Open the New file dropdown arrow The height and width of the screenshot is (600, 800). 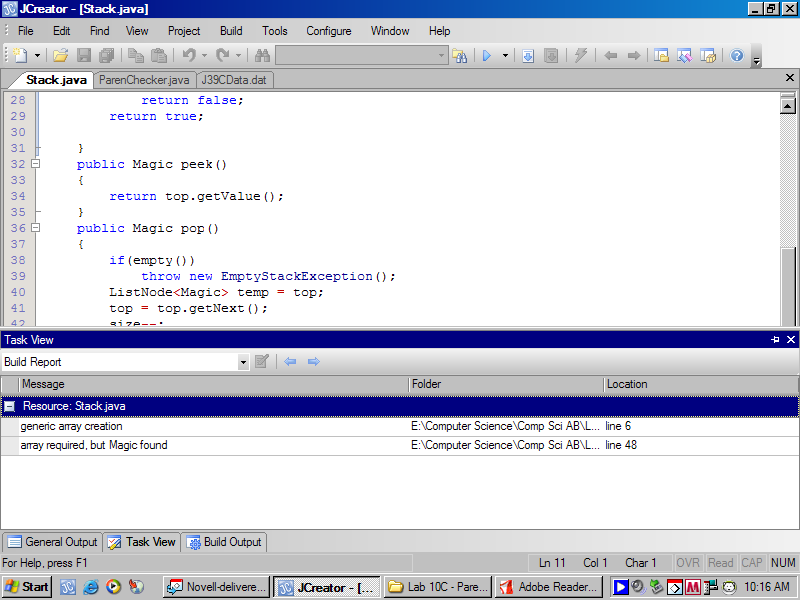tap(37, 55)
